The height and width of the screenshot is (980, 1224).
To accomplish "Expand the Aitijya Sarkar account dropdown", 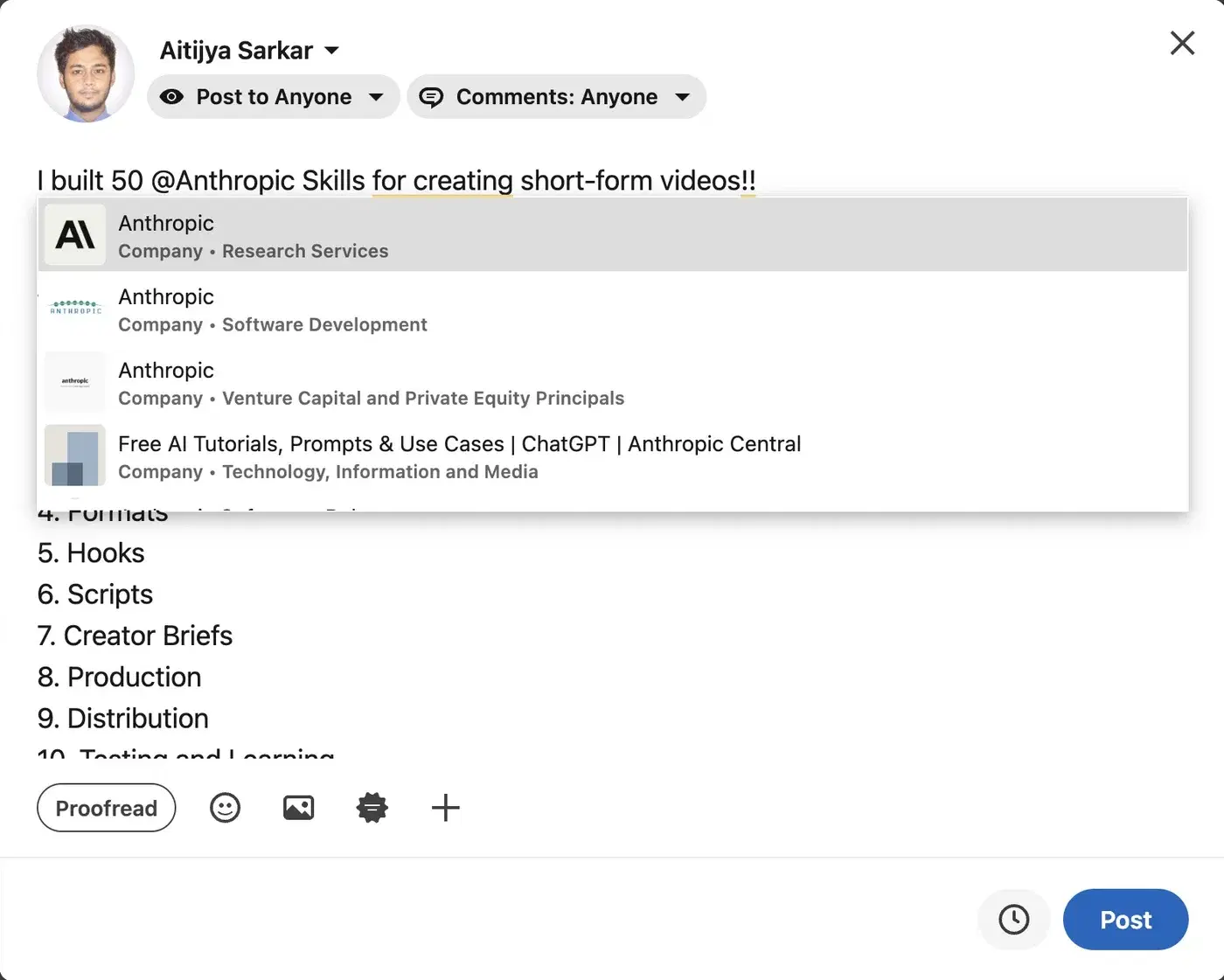I will pos(250,51).
